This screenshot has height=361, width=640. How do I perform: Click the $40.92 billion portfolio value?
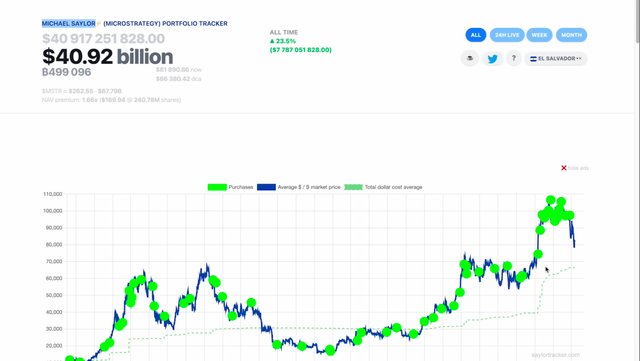pos(108,56)
